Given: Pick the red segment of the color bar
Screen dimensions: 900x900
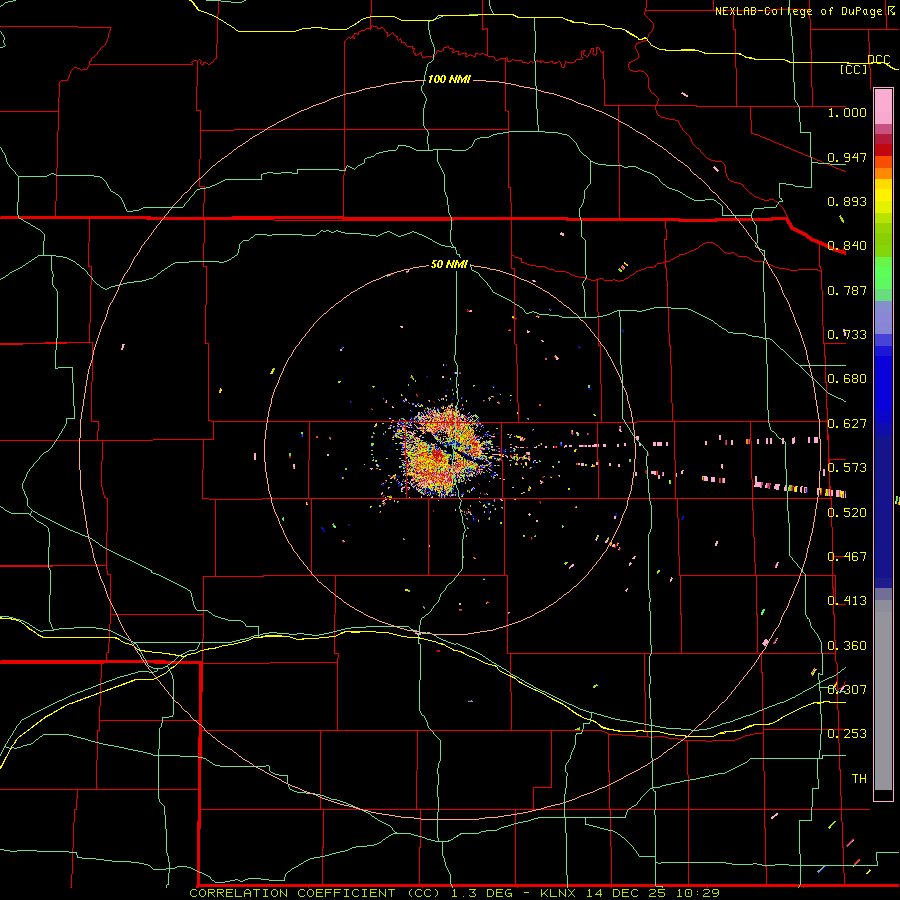Looking at the screenshot, I should click(x=883, y=150).
